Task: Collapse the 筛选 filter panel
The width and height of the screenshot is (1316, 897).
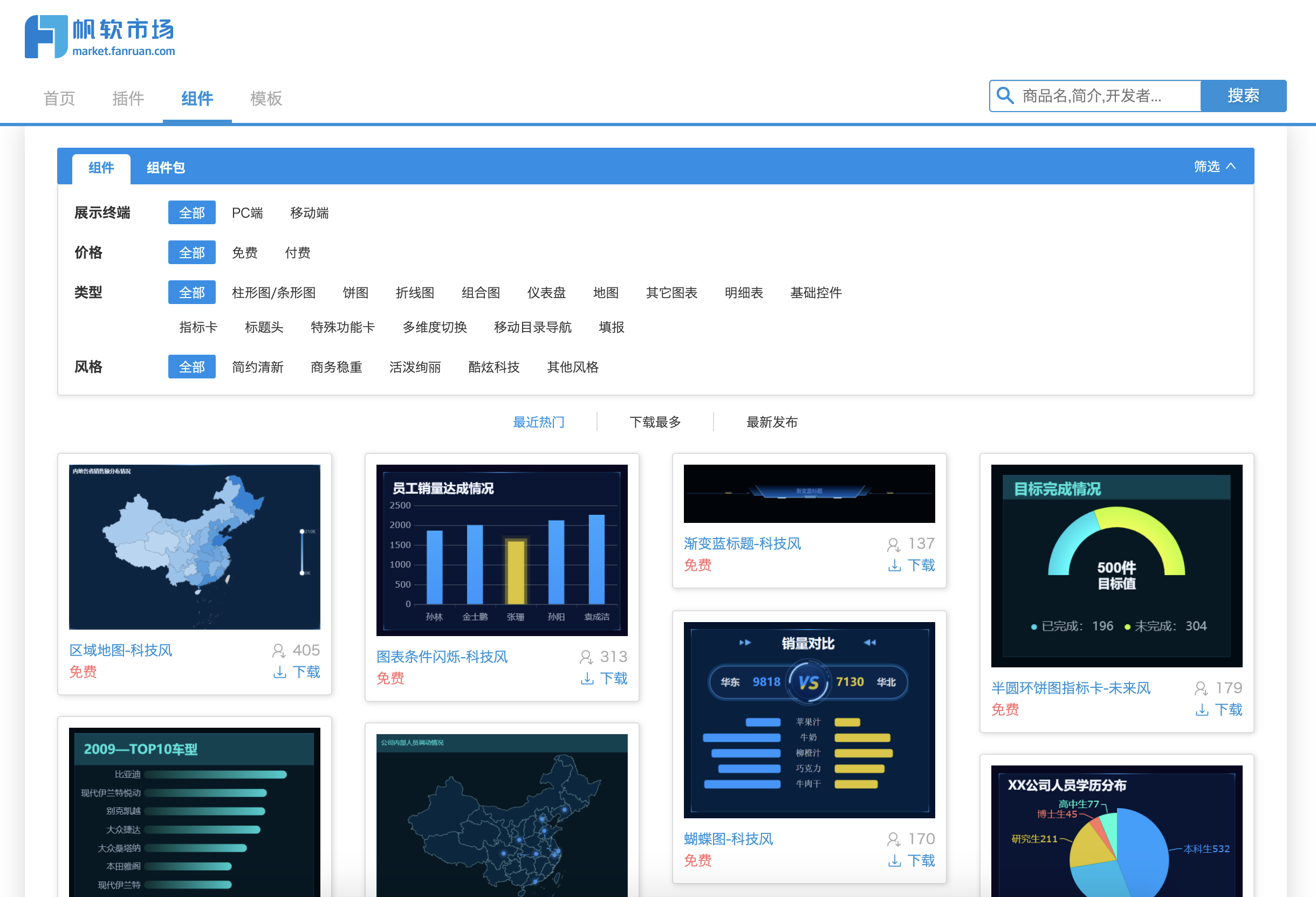Action: [1214, 167]
